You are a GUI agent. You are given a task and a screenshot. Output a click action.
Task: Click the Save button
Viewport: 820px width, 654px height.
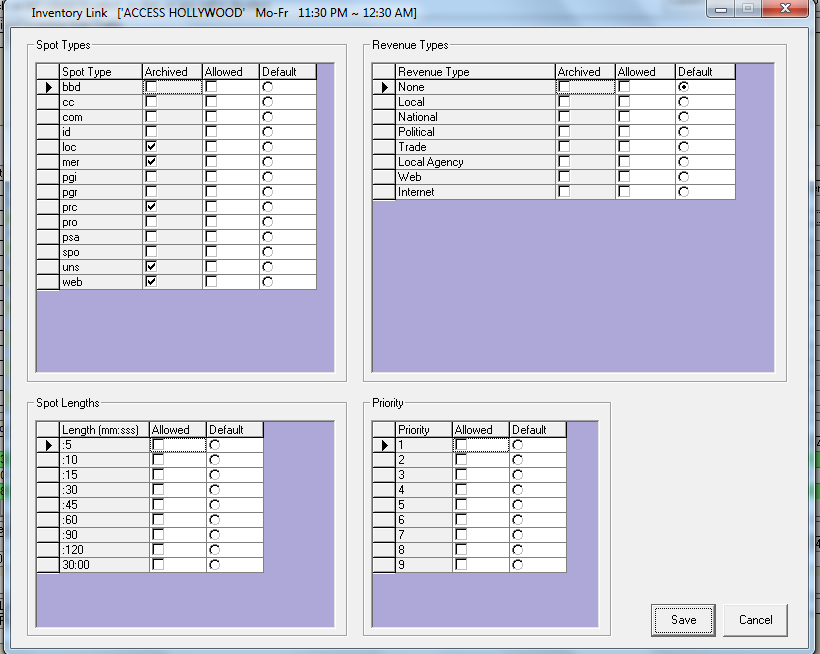click(x=683, y=620)
